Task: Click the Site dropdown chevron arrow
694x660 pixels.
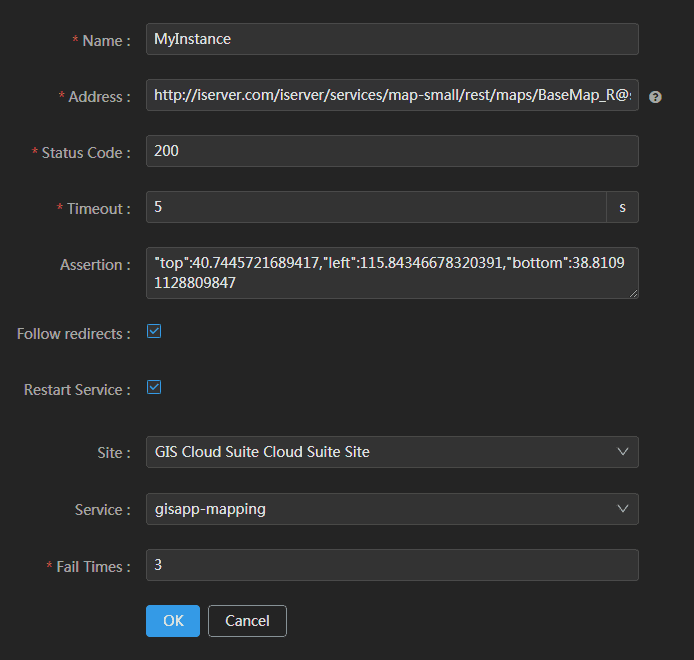Action: coord(623,452)
